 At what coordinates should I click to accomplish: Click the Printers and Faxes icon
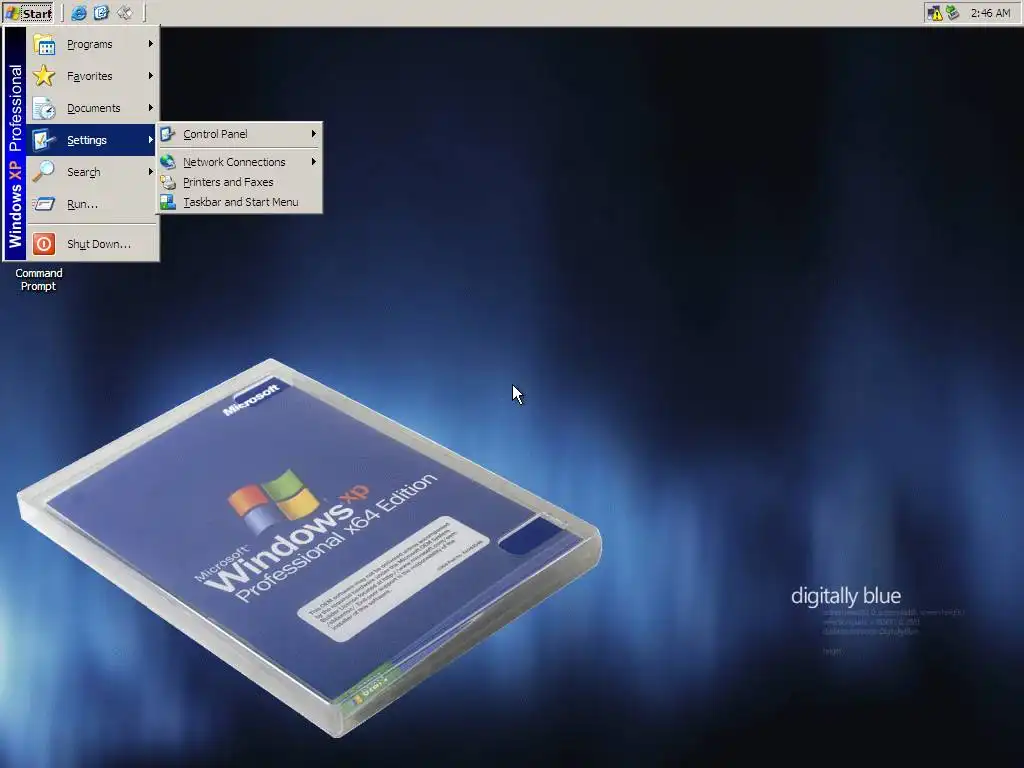point(168,182)
